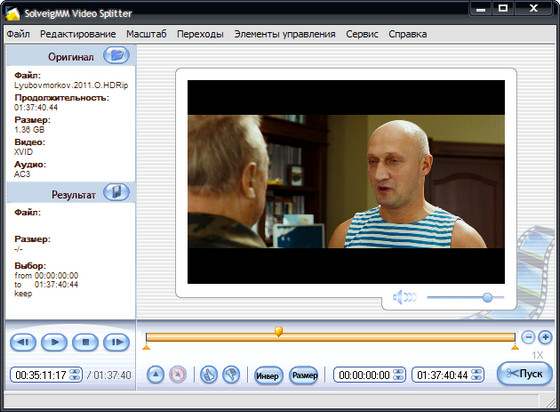
Task: Add a marker at current position
Action: click(155, 375)
